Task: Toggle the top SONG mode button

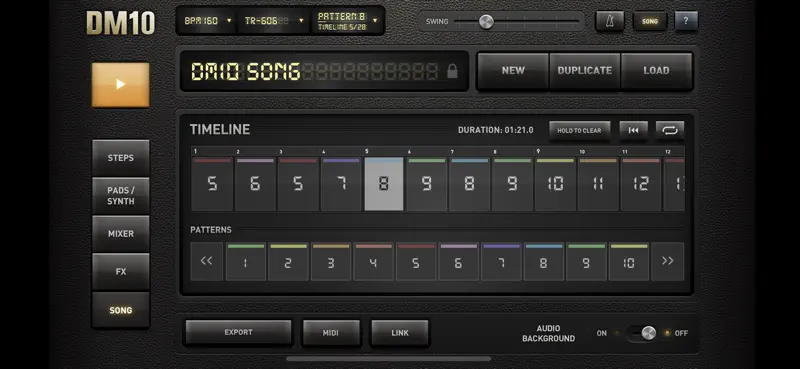Action: click(649, 21)
